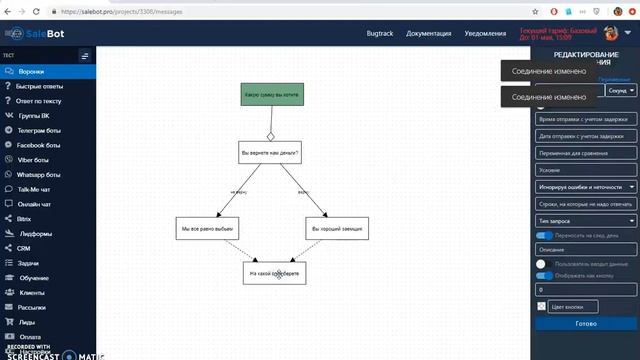Bookmark the page with the star icon

pyautogui.click(x=535, y=12)
